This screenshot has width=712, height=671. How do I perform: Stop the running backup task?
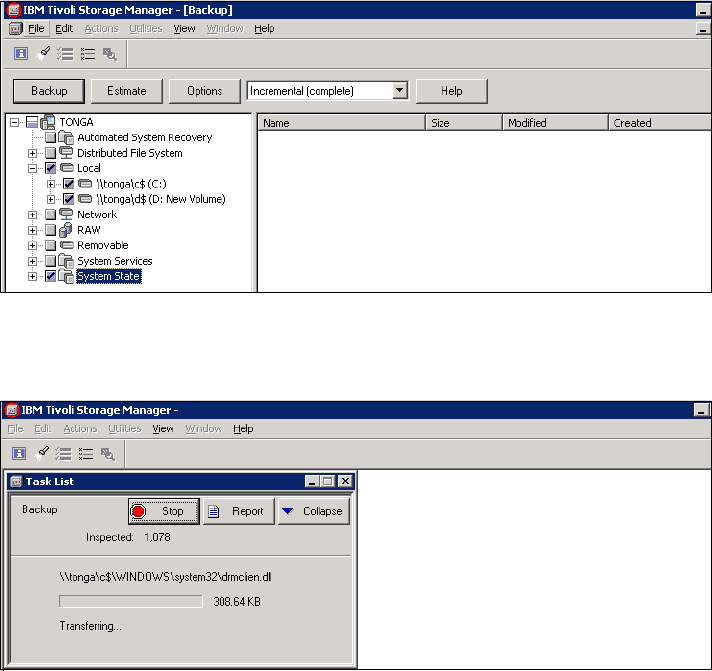click(x=164, y=511)
